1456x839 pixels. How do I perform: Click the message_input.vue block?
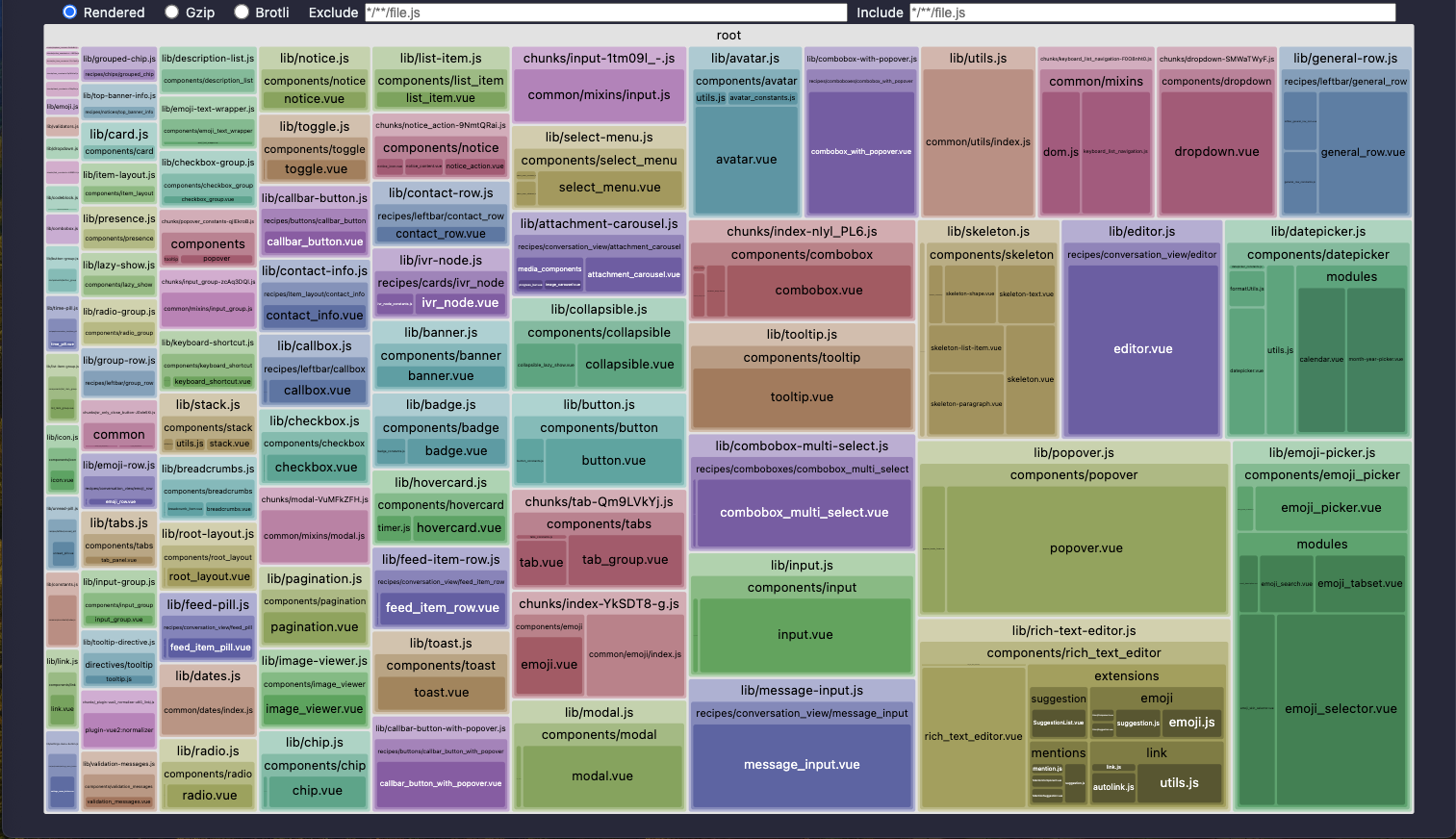(x=802, y=765)
